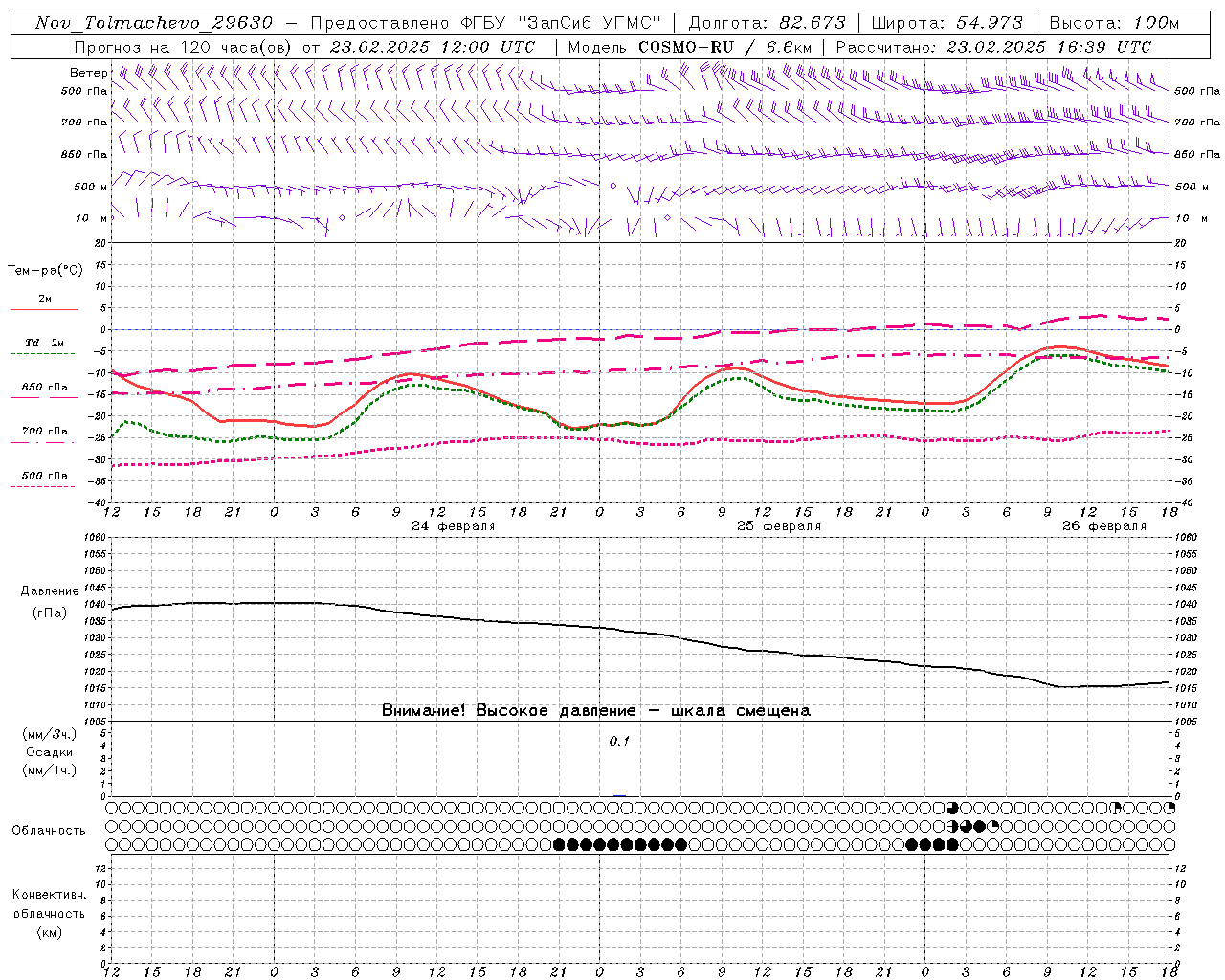Click the 1005 label on the right pressure axis

1186,721
